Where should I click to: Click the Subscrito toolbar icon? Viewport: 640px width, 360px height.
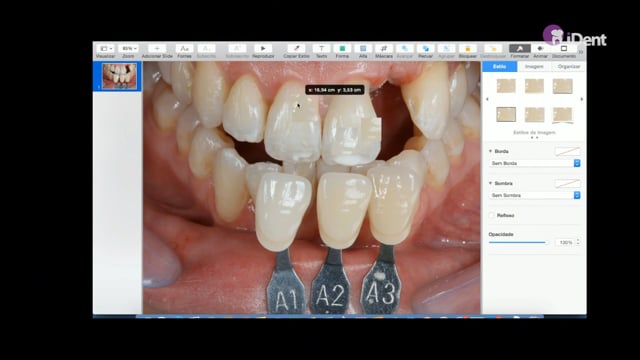coord(207,49)
